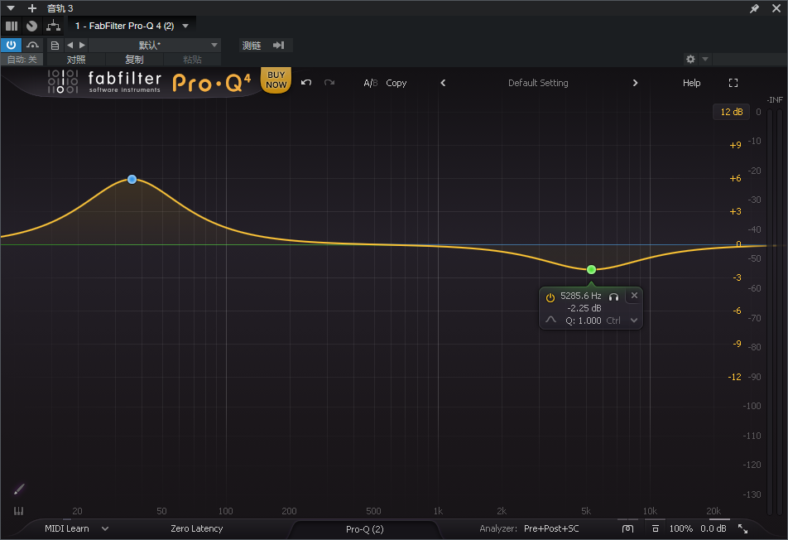Enter full screen mode via square icon
The width and height of the screenshot is (788, 540).
(733, 83)
